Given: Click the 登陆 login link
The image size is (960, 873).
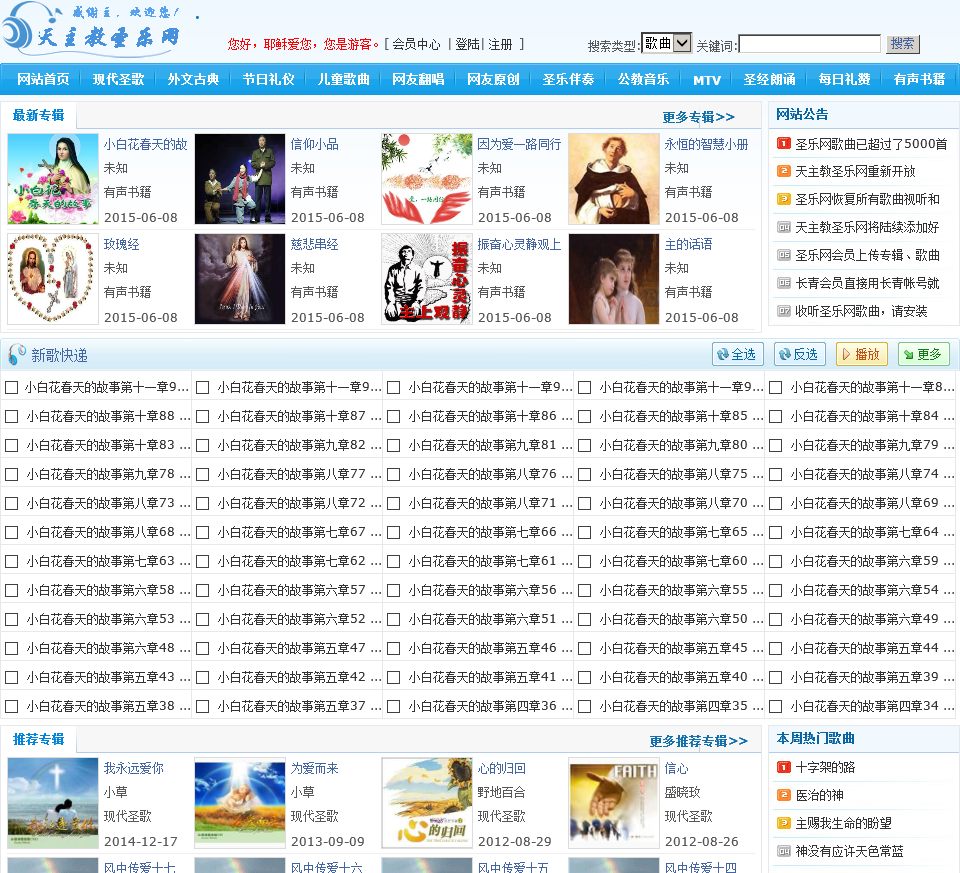Looking at the screenshot, I should click(x=467, y=44).
